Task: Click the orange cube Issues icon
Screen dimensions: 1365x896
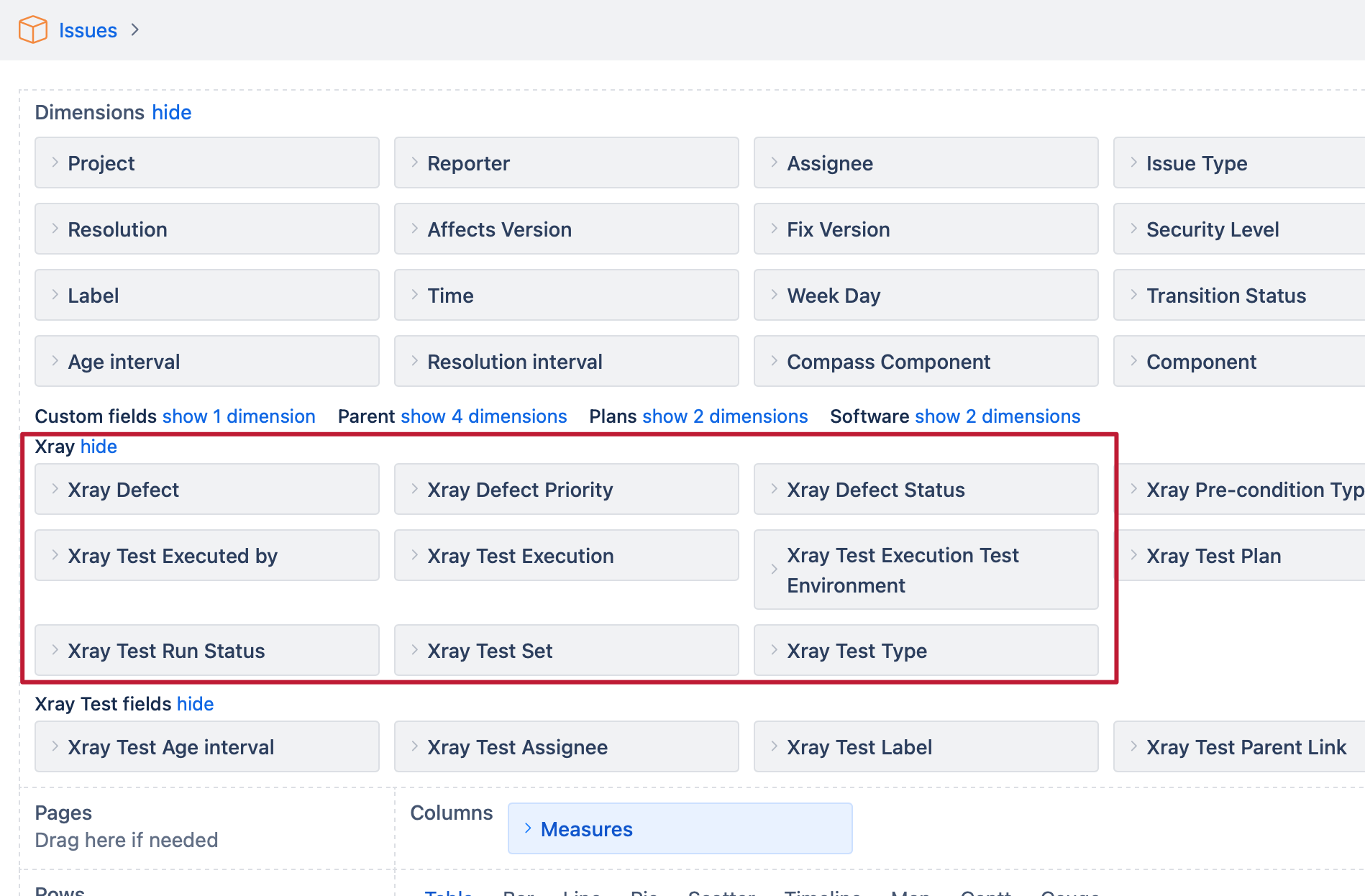Action: (32, 30)
